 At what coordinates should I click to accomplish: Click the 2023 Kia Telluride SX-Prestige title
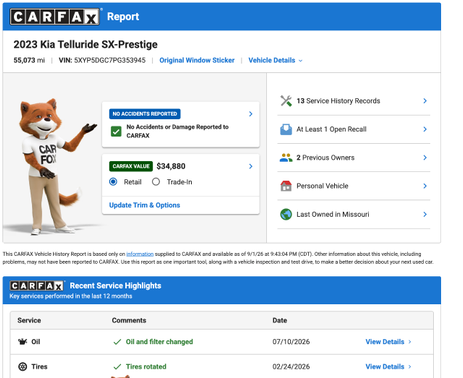coord(85,44)
